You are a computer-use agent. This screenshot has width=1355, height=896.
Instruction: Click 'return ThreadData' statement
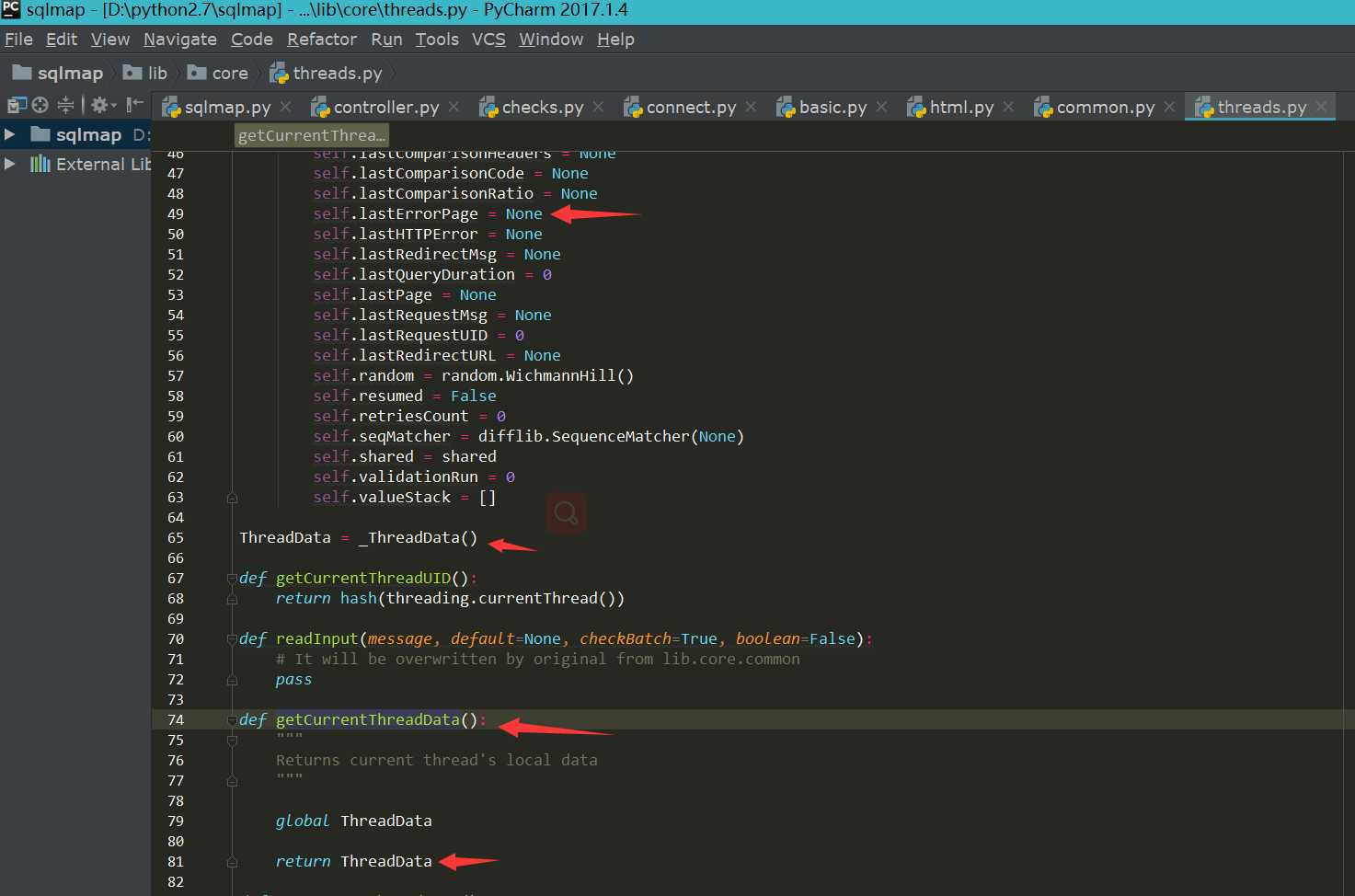tap(354, 862)
